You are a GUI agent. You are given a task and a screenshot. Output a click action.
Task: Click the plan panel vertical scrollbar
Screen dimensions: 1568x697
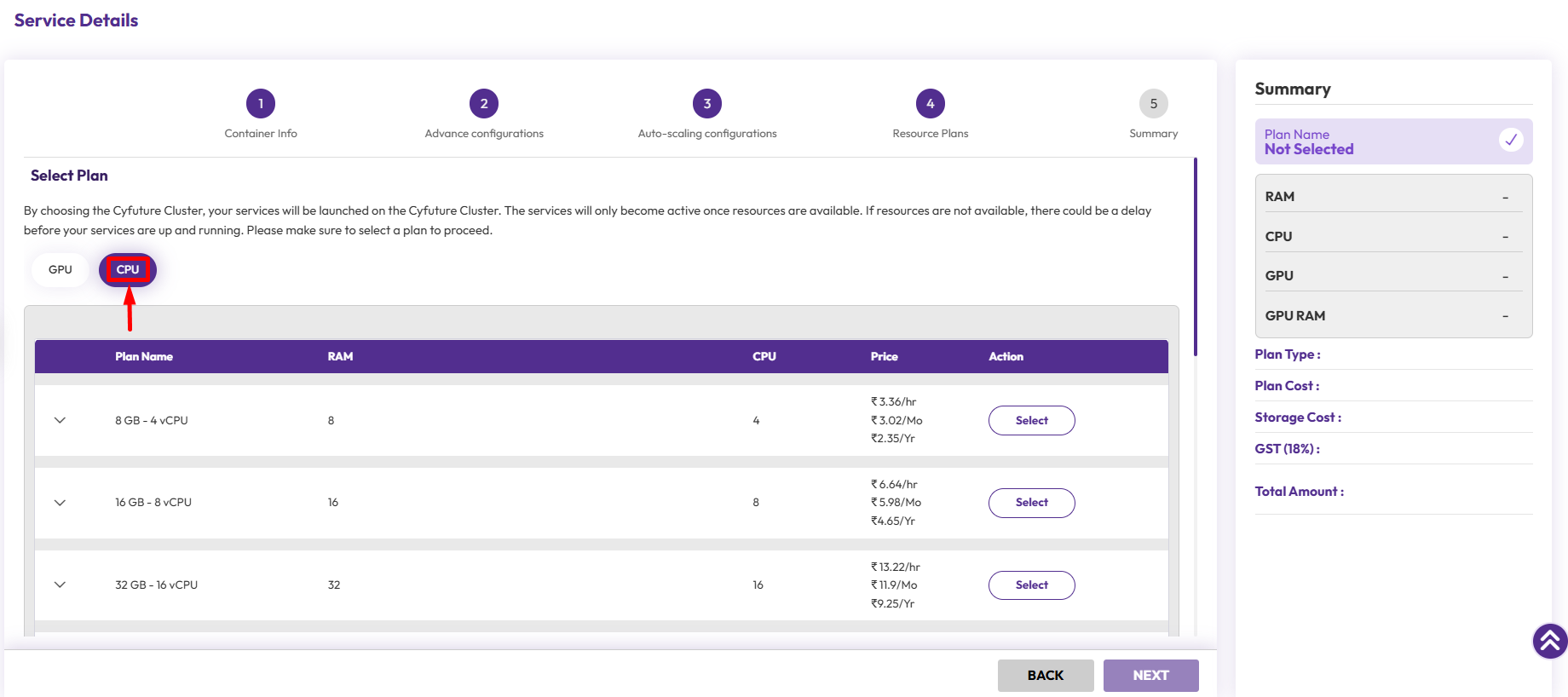(x=1196, y=256)
